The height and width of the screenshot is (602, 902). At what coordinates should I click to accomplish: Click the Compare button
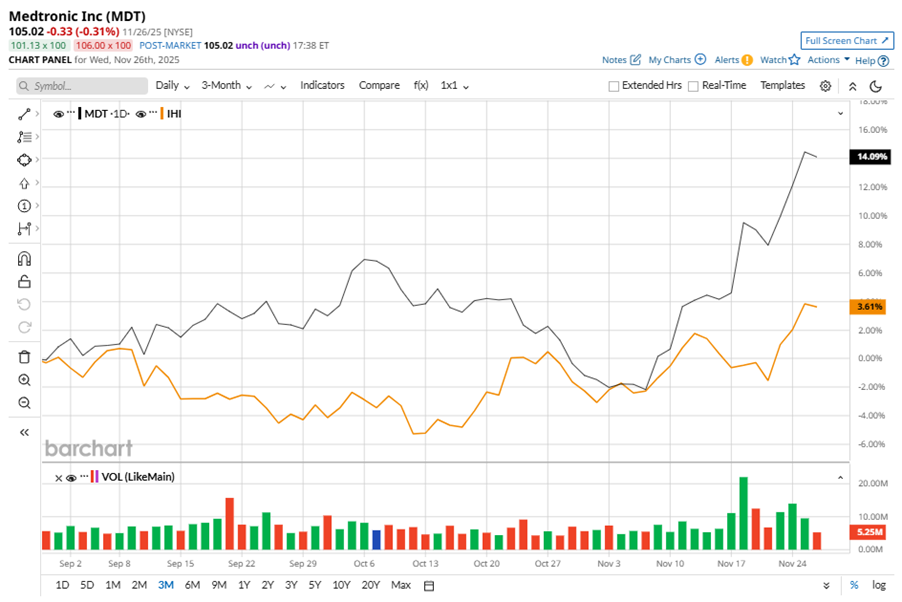click(x=379, y=85)
